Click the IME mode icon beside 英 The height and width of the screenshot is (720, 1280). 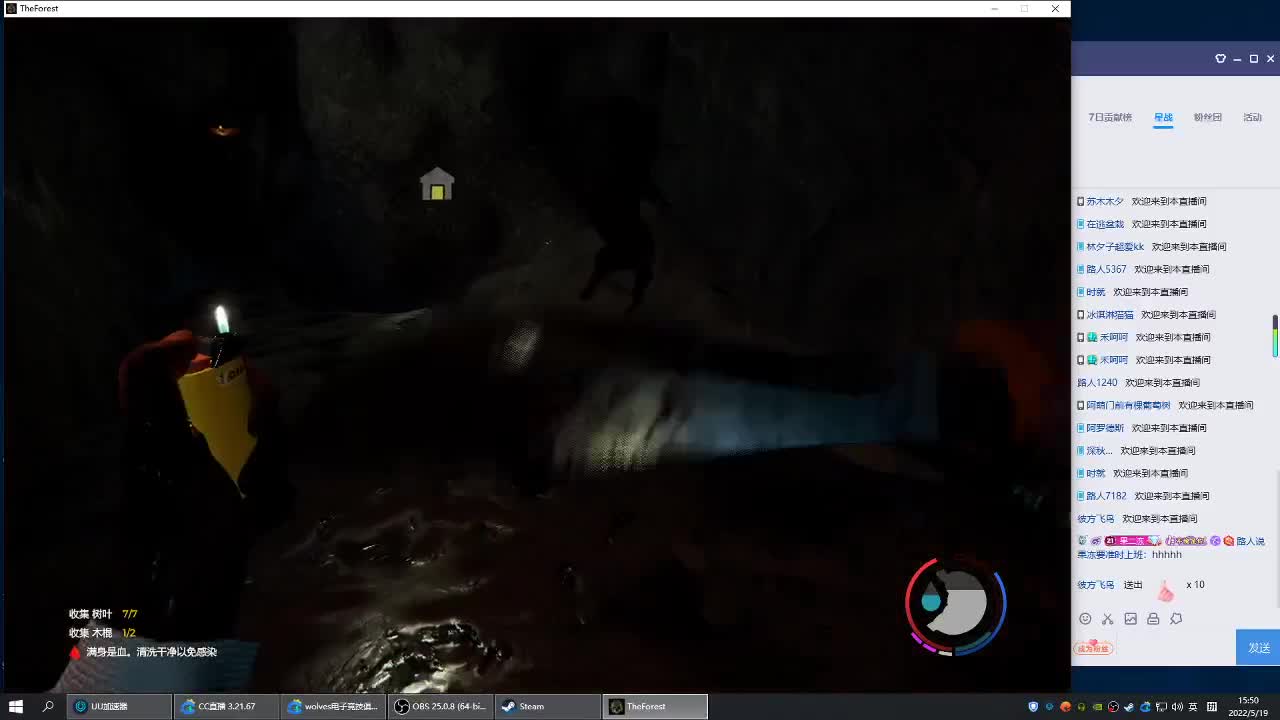point(1212,707)
